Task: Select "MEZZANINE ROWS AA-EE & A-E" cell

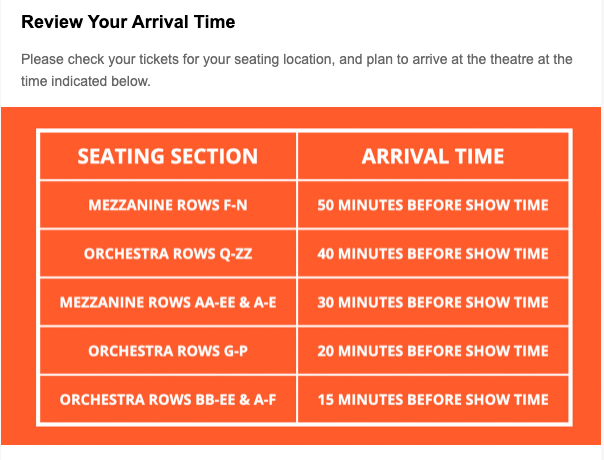Action: pos(168,302)
